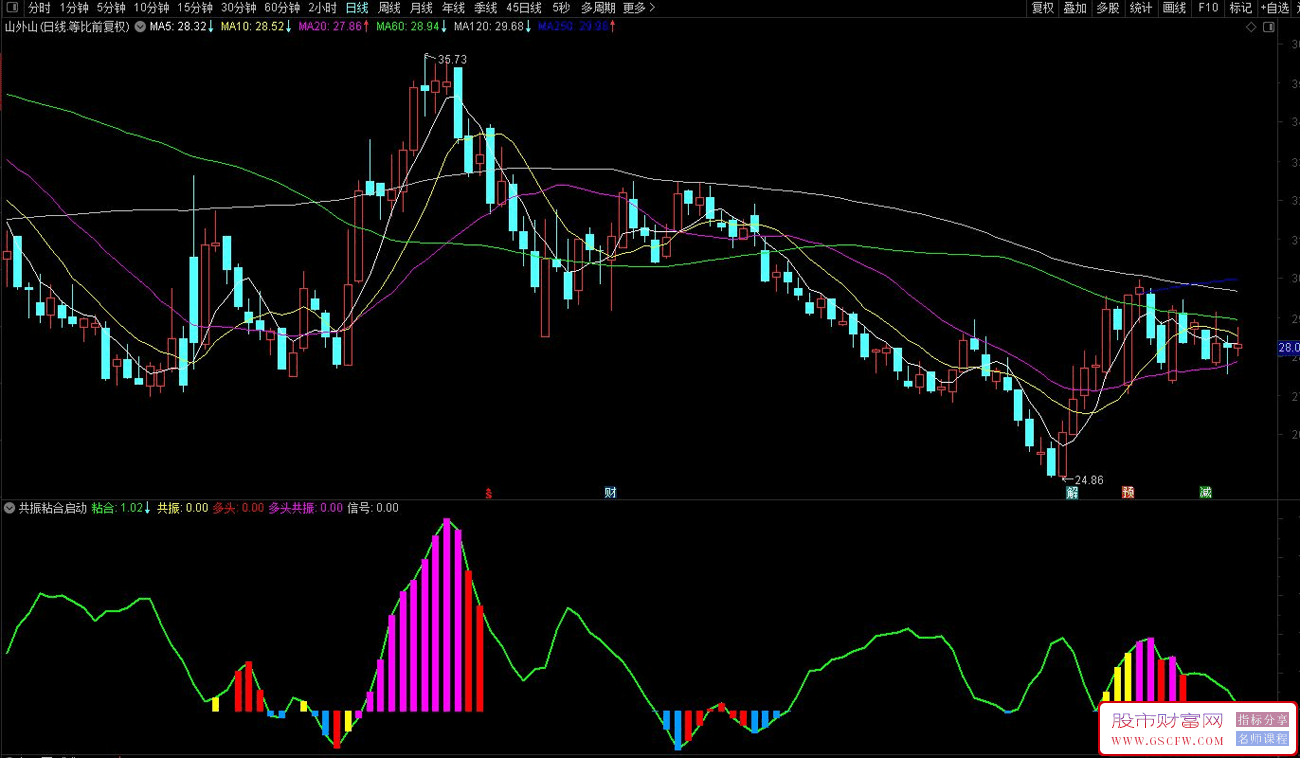Viewport: 1300px width, 758px height.
Task: Switch to 60分钟 period tab
Action: [282, 7]
